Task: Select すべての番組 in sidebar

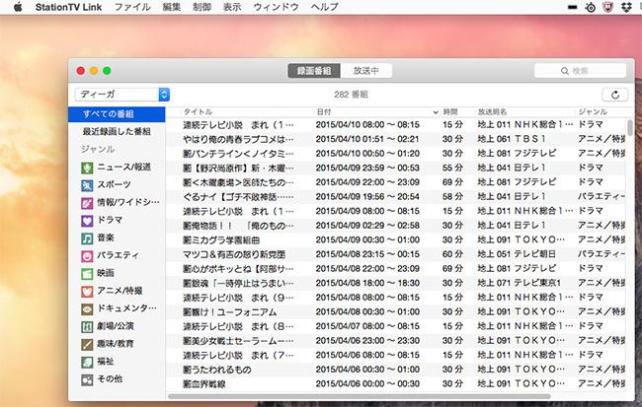Action: pyautogui.click(x=117, y=114)
